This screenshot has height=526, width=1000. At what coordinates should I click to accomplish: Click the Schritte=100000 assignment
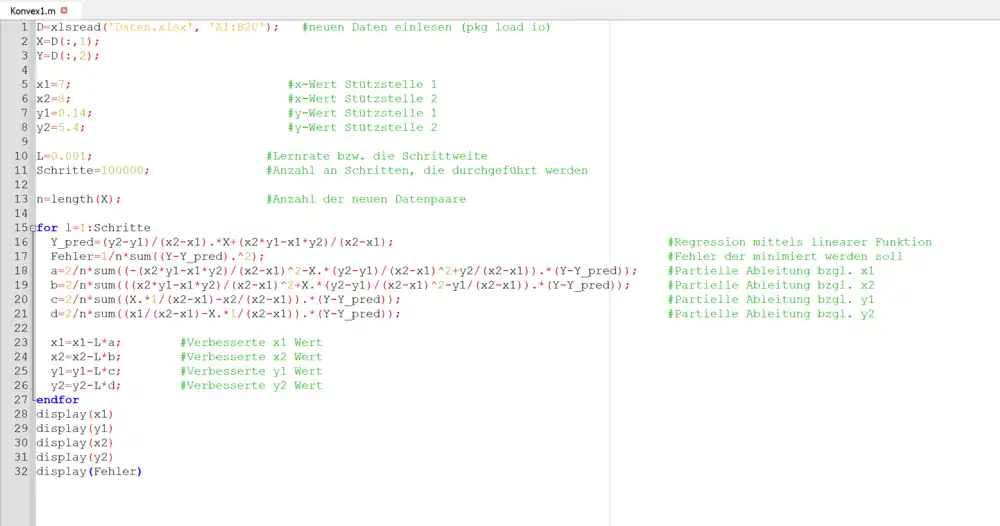coord(92,170)
